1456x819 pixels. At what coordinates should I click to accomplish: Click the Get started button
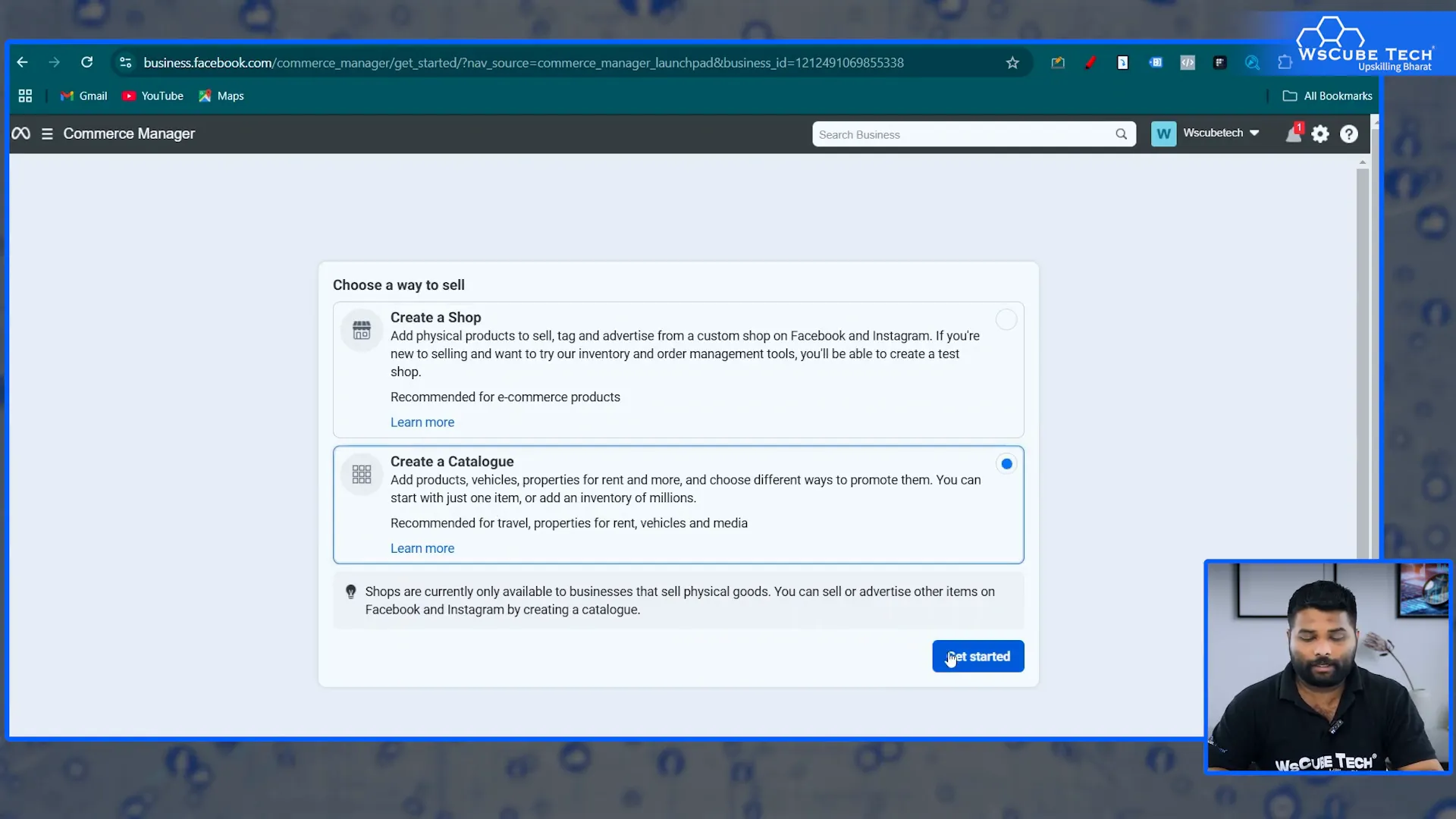coord(977,656)
